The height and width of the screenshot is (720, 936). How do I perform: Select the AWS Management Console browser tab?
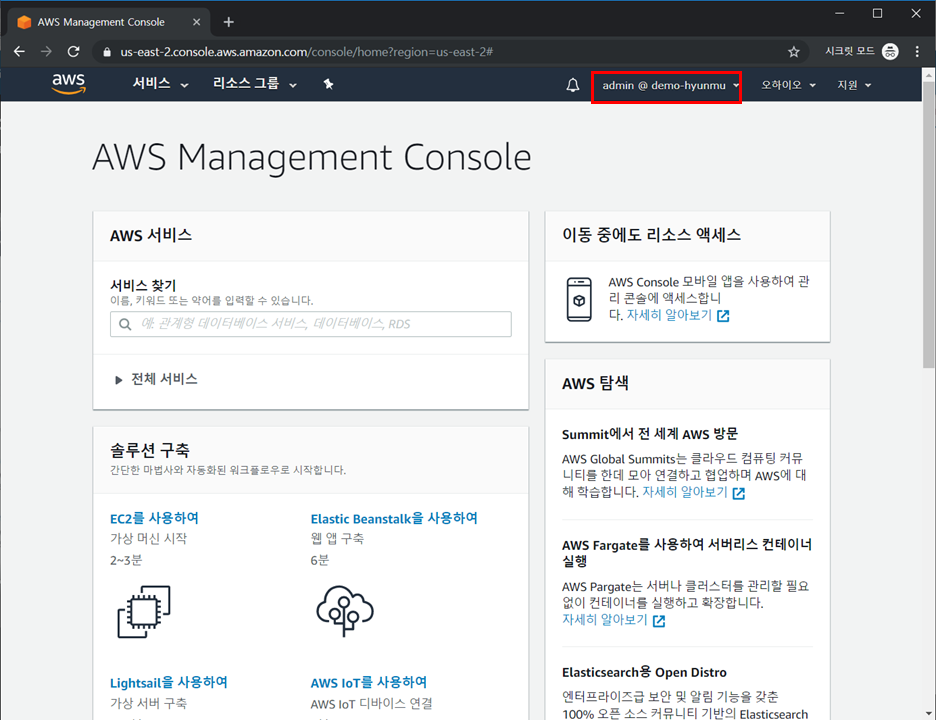pyautogui.click(x=109, y=22)
